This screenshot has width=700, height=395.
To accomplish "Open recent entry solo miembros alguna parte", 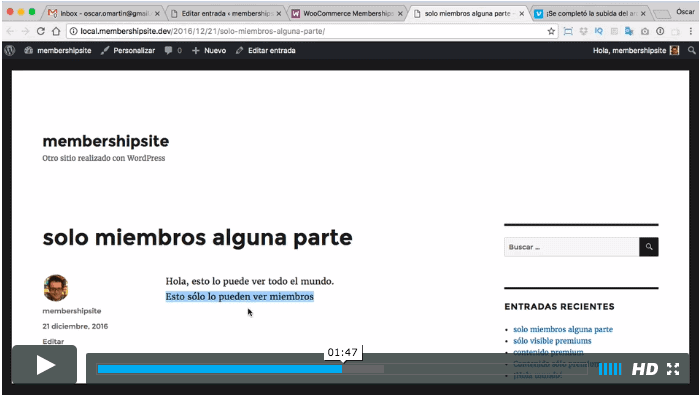I will pyautogui.click(x=563, y=329).
